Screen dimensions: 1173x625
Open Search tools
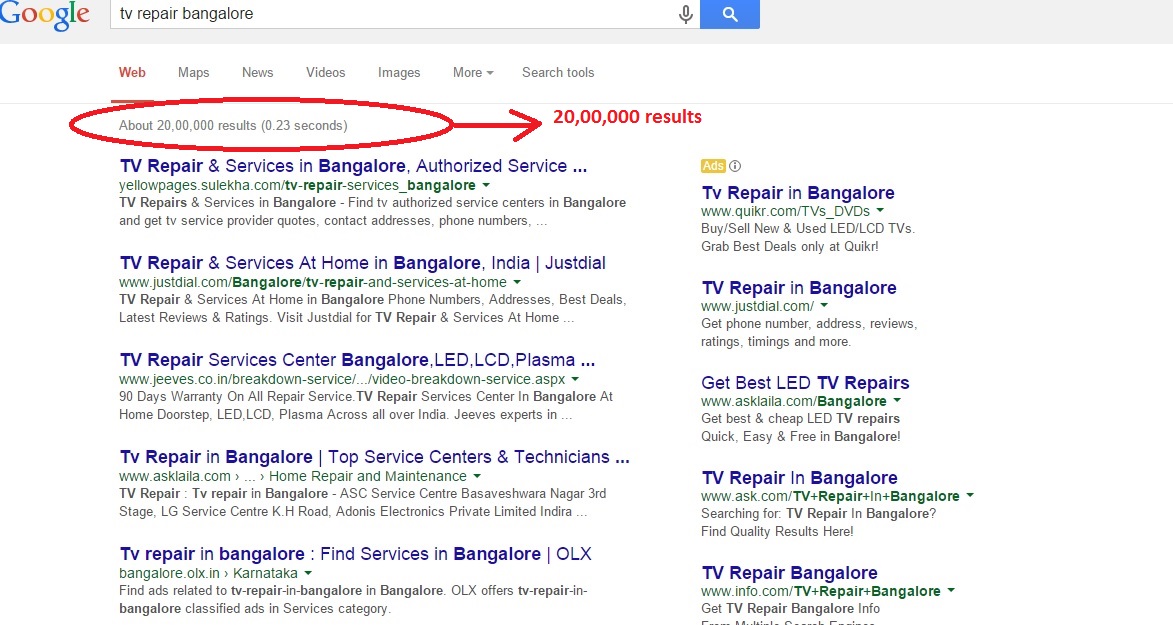point(558,73)
